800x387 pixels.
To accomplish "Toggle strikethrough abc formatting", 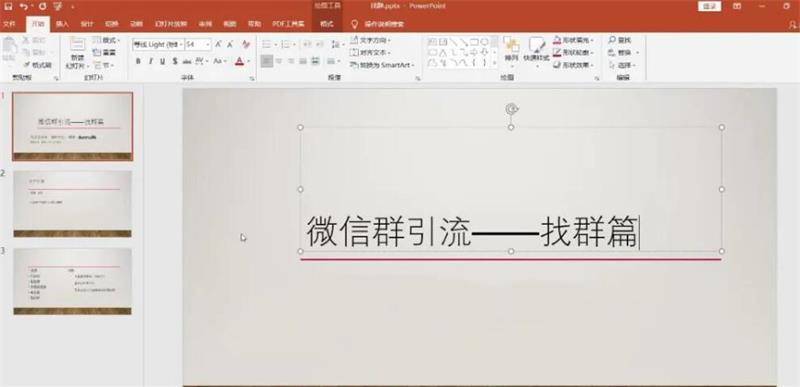I will point(187,61).
